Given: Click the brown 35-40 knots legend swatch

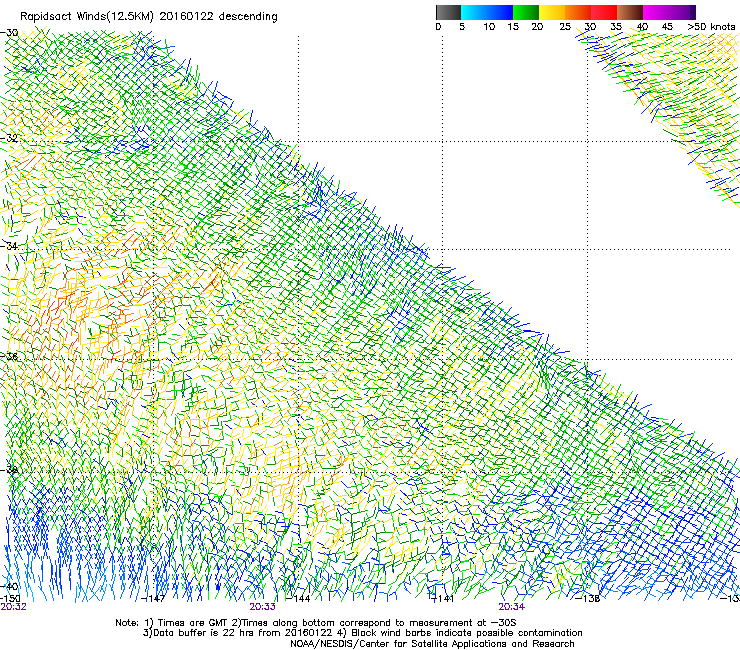Looking at the screenshot, I should 630,12.
